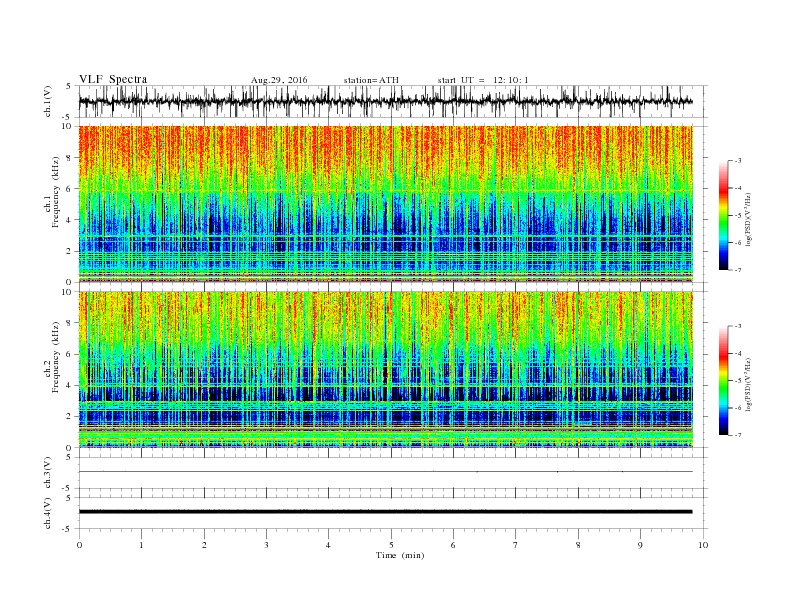Click the ch.1 log(PSD) color bar label
The width and height of the screenshot is (792, 612).
[x=748, y=220]
